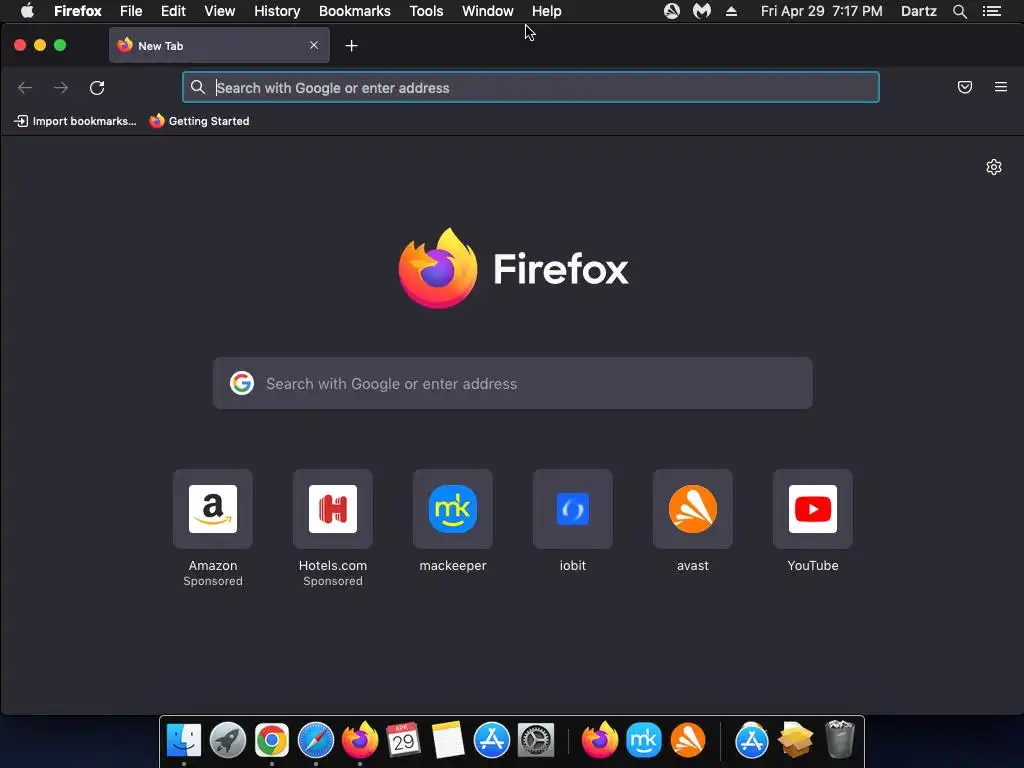This screenshot has width=1024, height=768.
Task: Open Notification Center list icon
Action: pos(991,11)
